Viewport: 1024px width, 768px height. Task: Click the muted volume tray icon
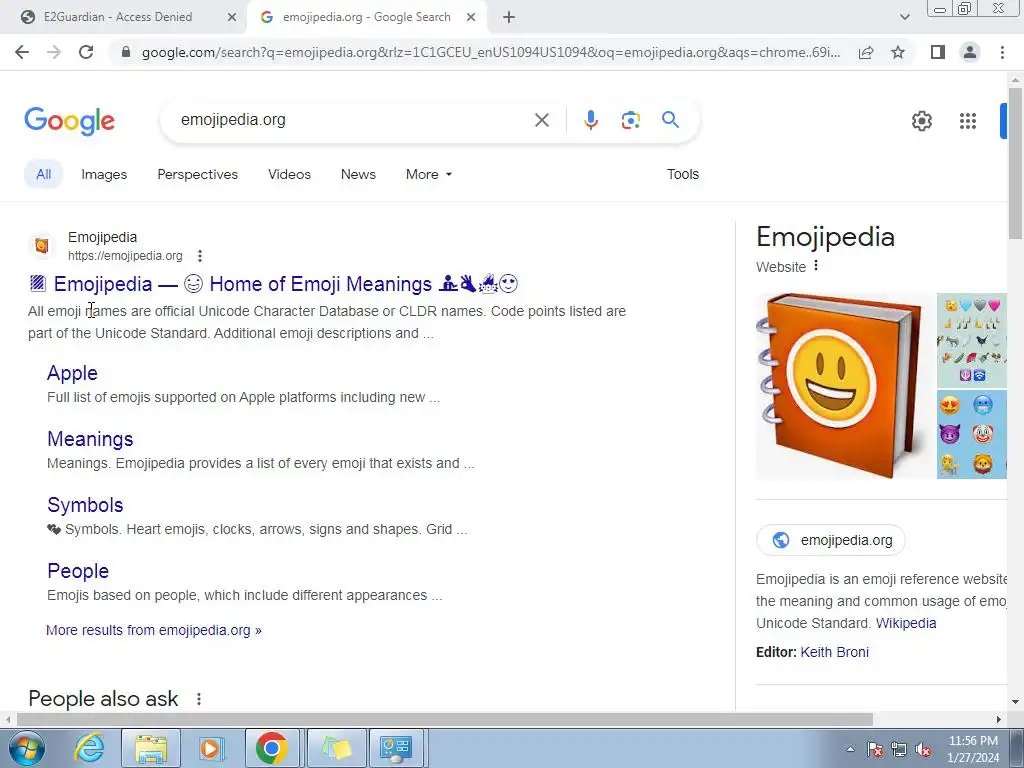click(923, 750)
